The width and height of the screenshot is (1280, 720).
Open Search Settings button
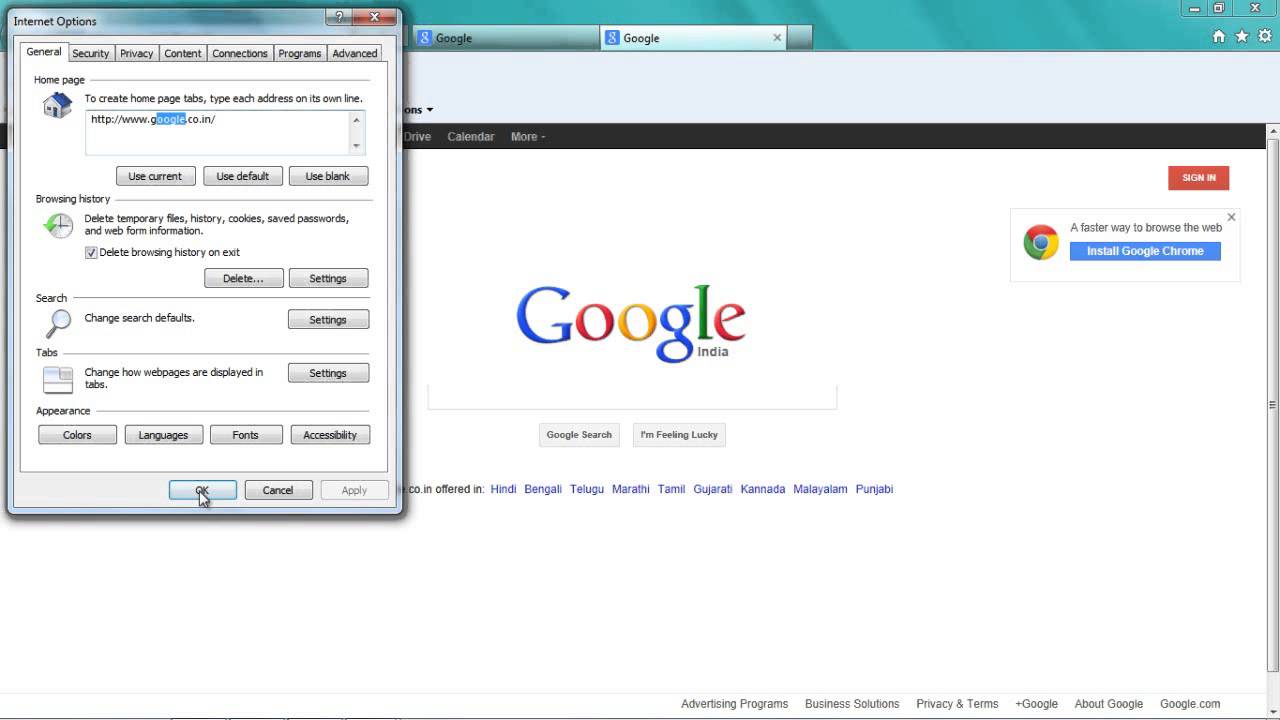(328, 320)
